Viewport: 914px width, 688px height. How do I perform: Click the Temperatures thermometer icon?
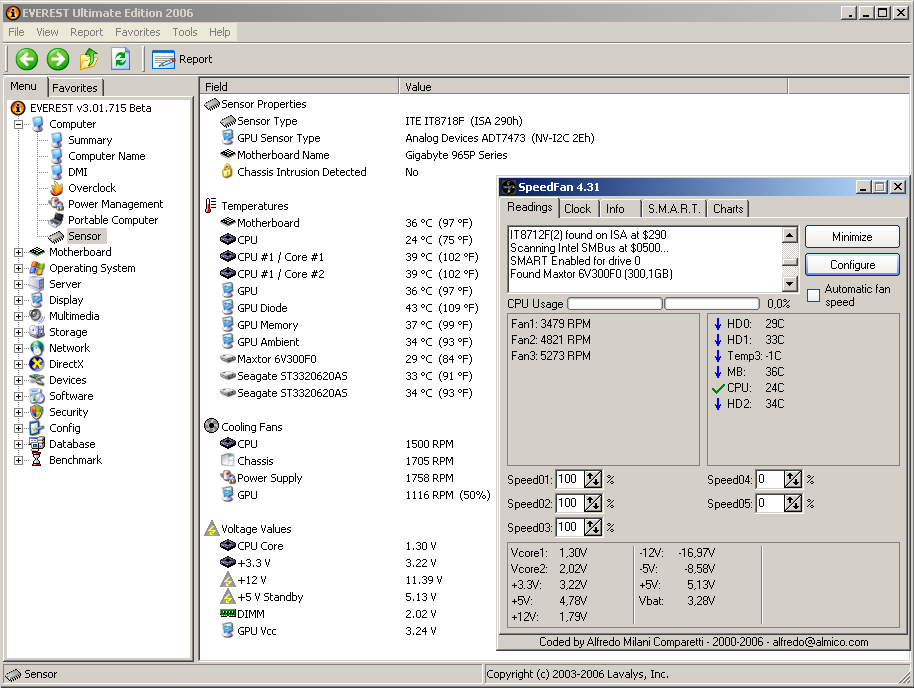click(x=210, y=206)
